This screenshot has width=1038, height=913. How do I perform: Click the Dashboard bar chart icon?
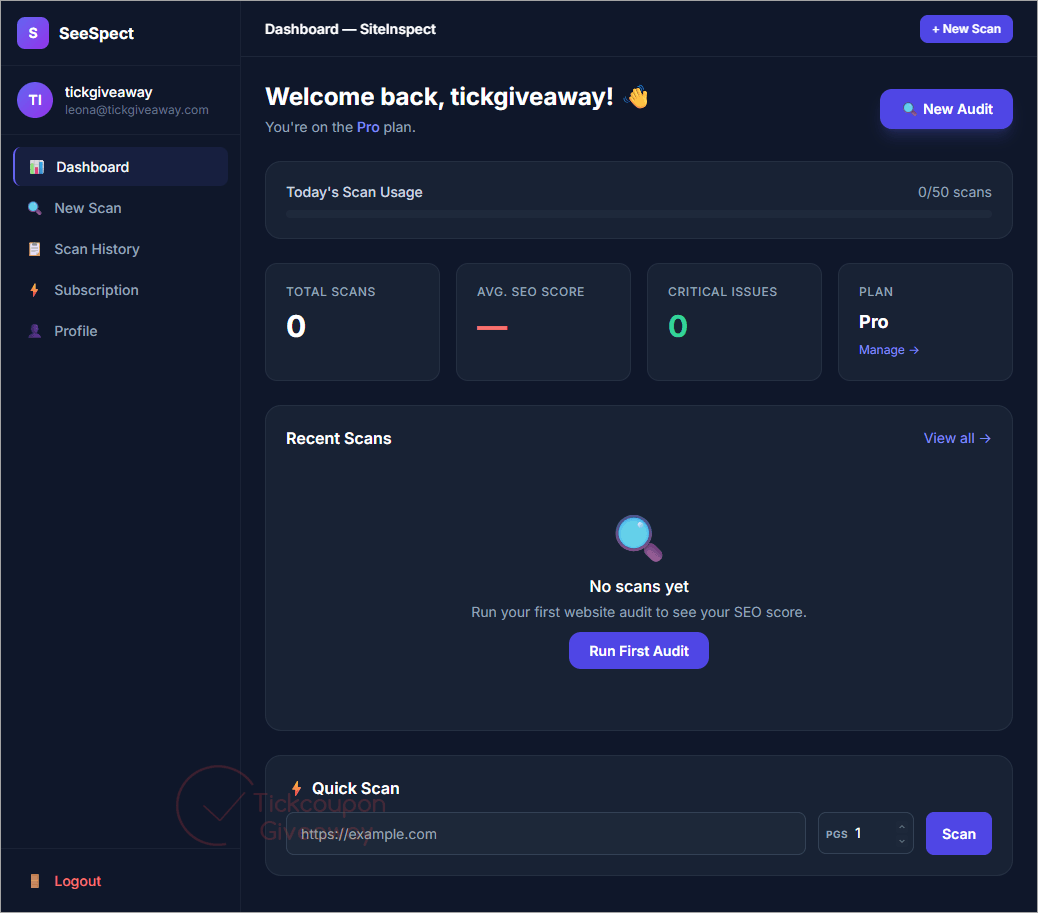[x=37, y=167]
